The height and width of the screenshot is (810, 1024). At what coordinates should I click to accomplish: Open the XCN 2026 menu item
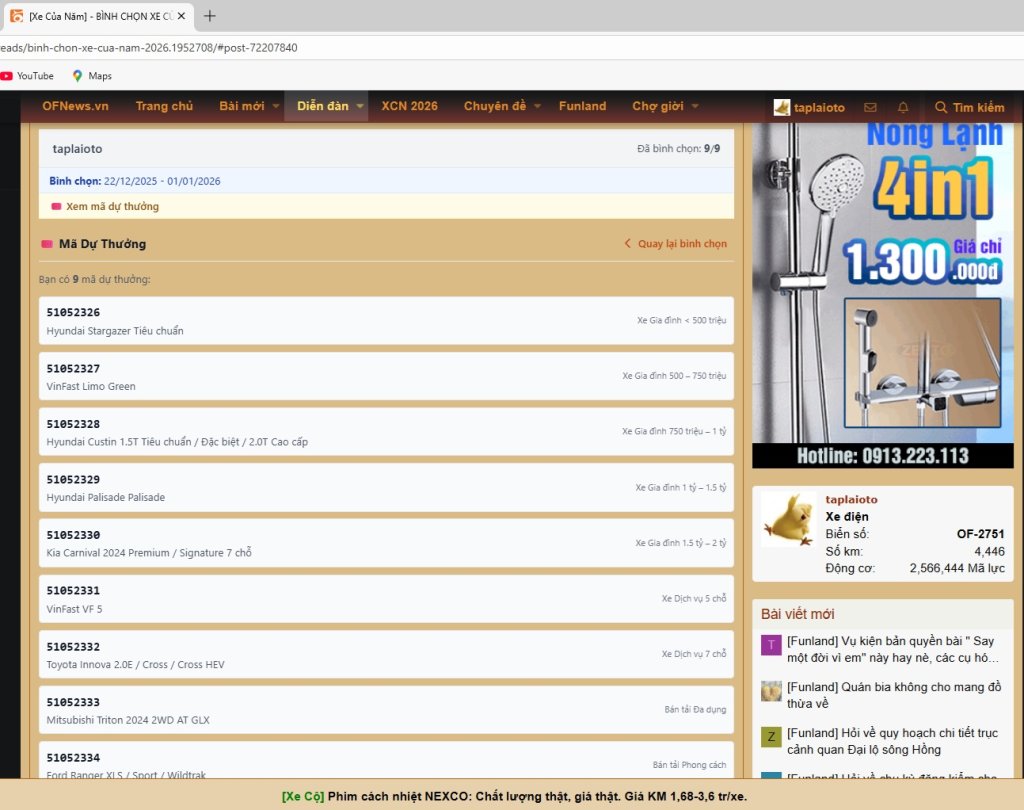tap(409, 106)
